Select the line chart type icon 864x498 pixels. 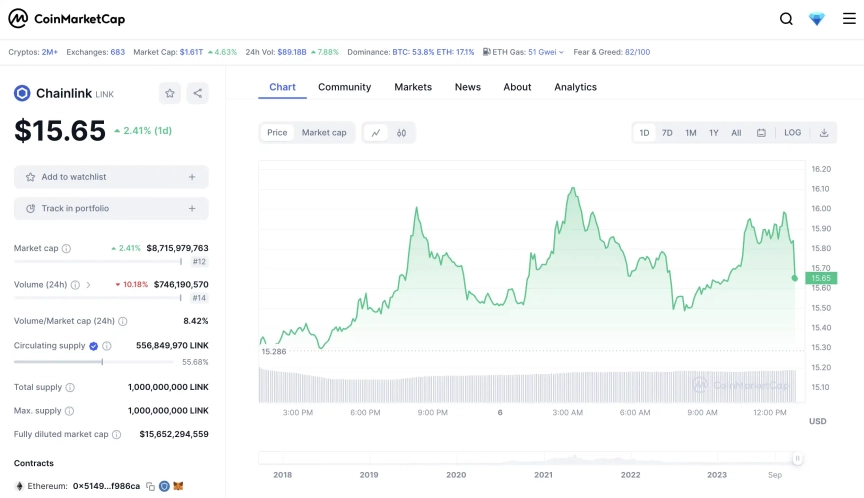(x=376, y=132)
